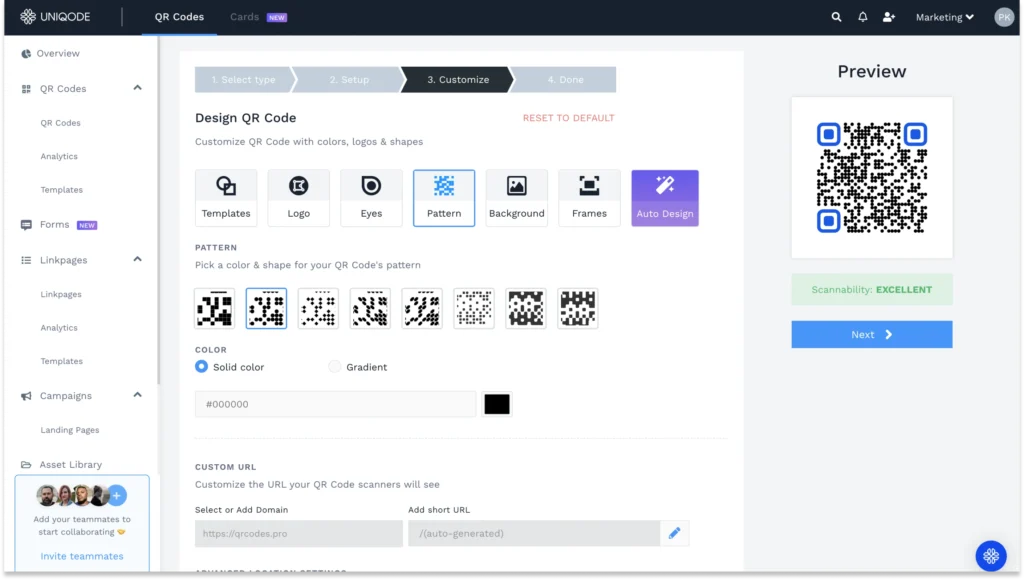Open Analytics under QR Codes
Viewport: 1024px width, 580px height.
click(x=59, y=156)
